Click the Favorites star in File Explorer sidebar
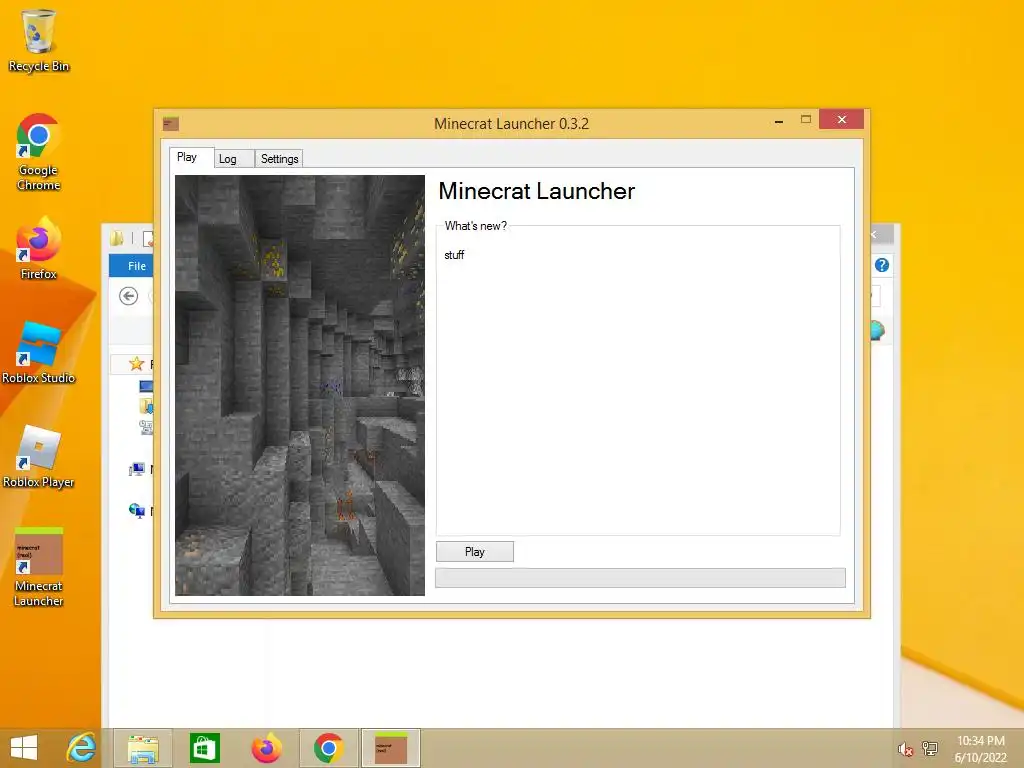Screen dimensions: 1024x768 tap(136, 364)
